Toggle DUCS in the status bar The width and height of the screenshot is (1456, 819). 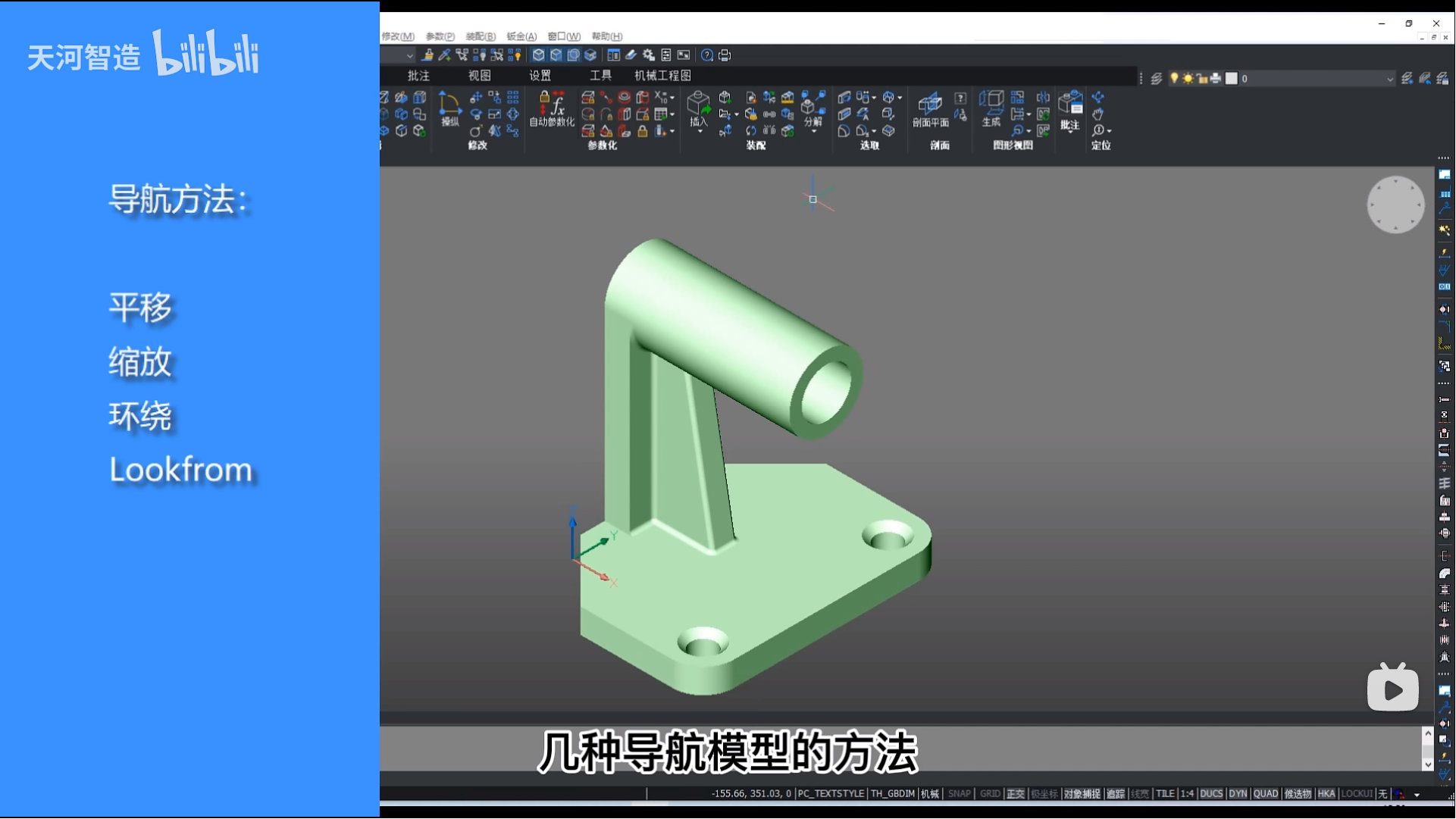pyautogui.click(x=1211, y=794)
